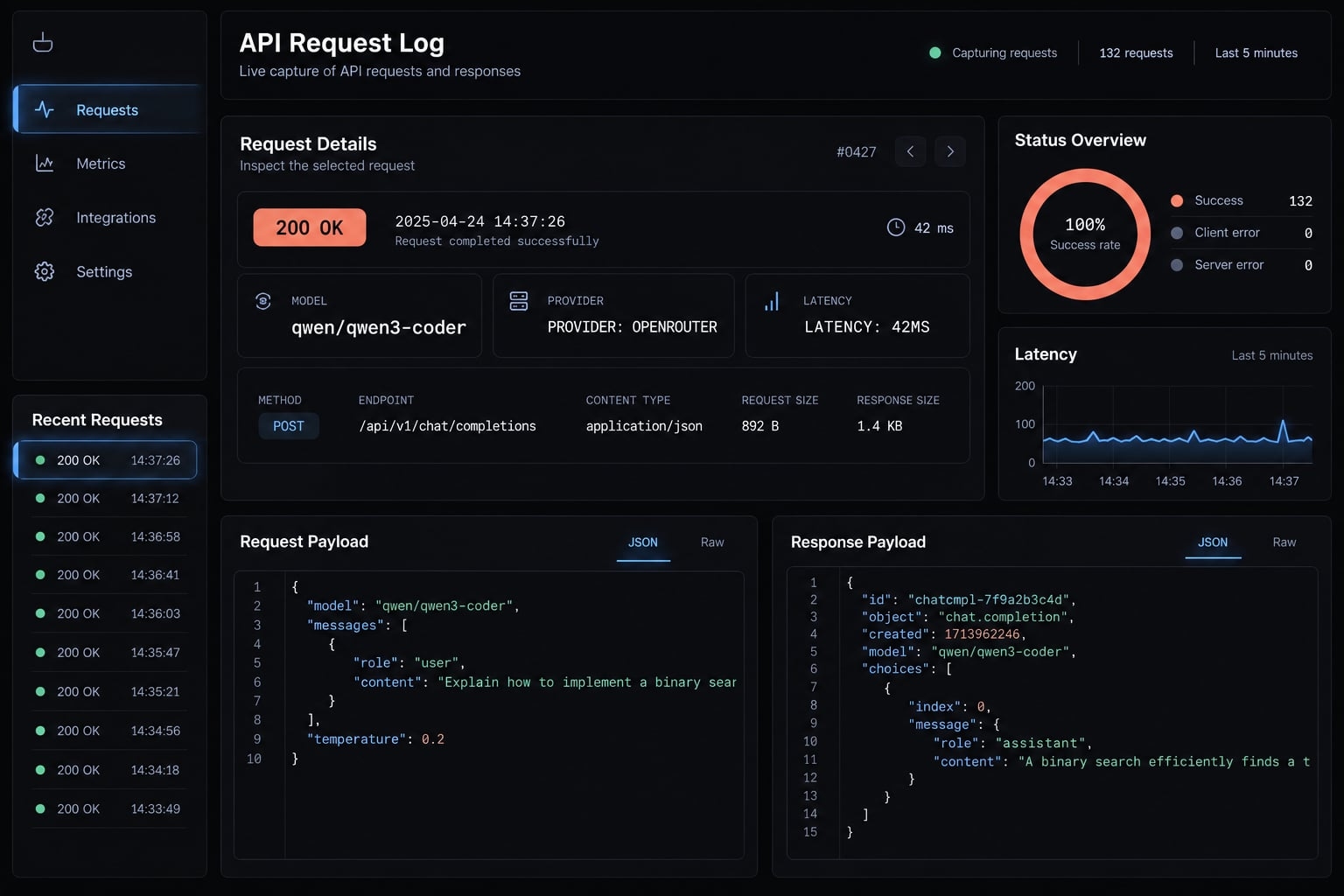
Task: Click the Provider server icon
Action: click(x=519, y=301)
